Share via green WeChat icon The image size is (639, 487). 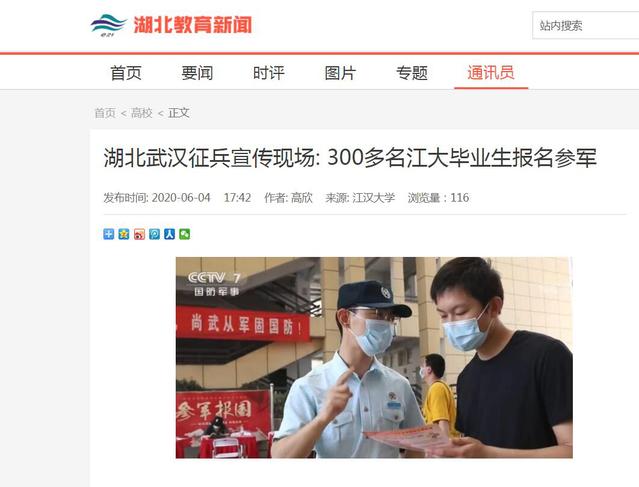(185, 234)
